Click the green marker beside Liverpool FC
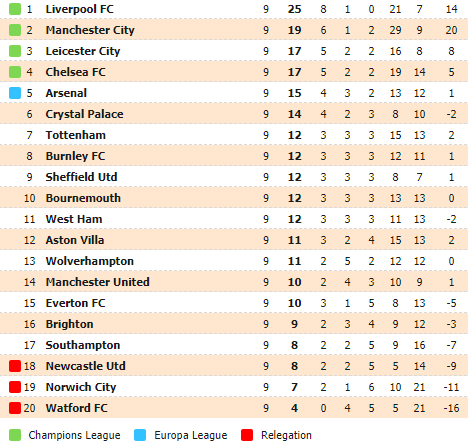The height and width of the screenshot is (445, 468). click(x=15, y=9)
